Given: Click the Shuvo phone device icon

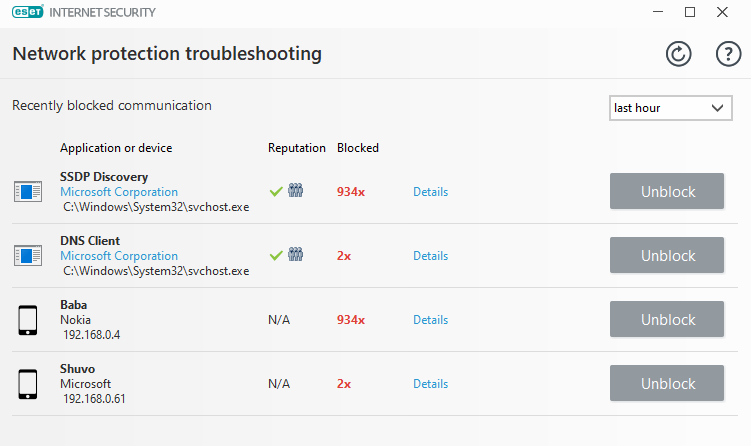Looking at the screenshot, I should coord(28,384).
